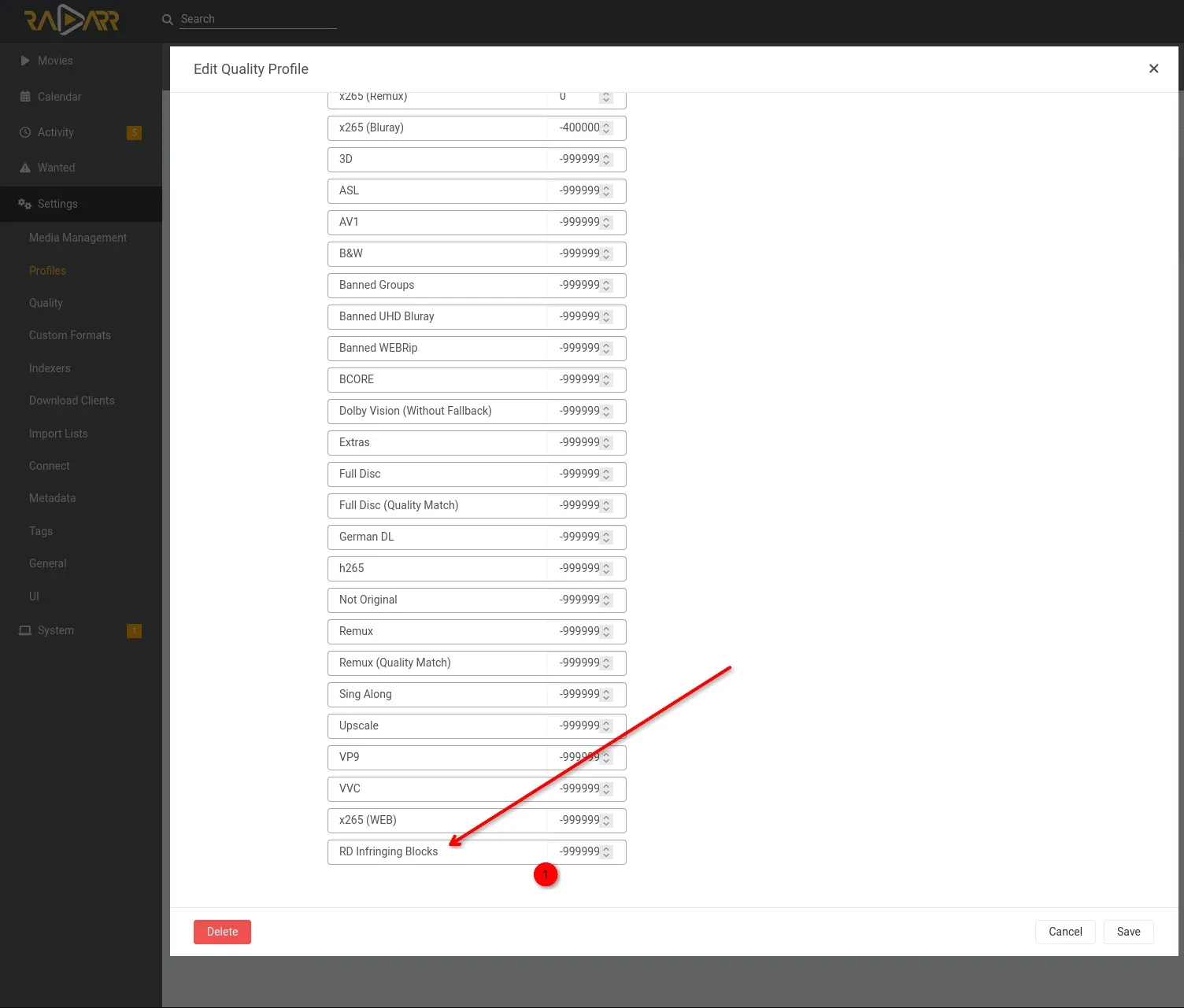Click score field for Remux (Quality Match)
Screen dimensions: 1184x1008
pos(586,663)
